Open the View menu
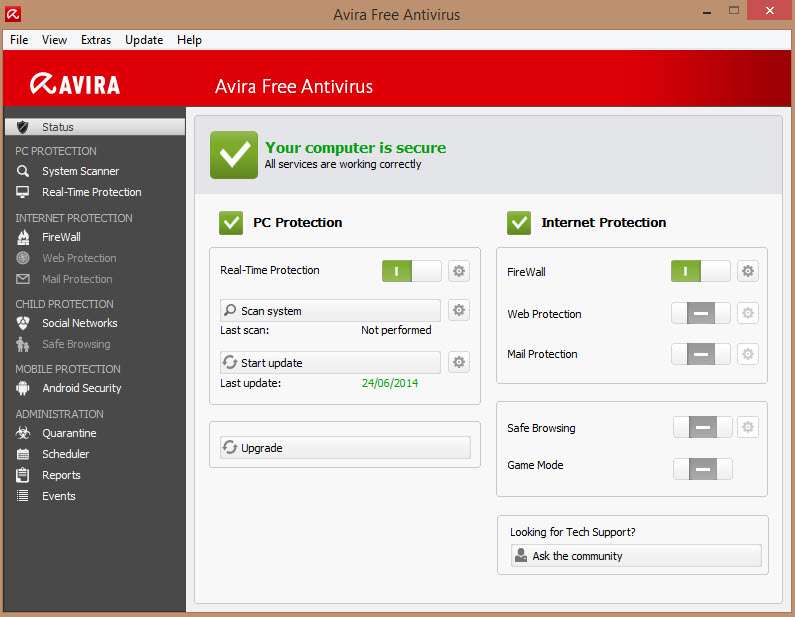 (54, 40)
